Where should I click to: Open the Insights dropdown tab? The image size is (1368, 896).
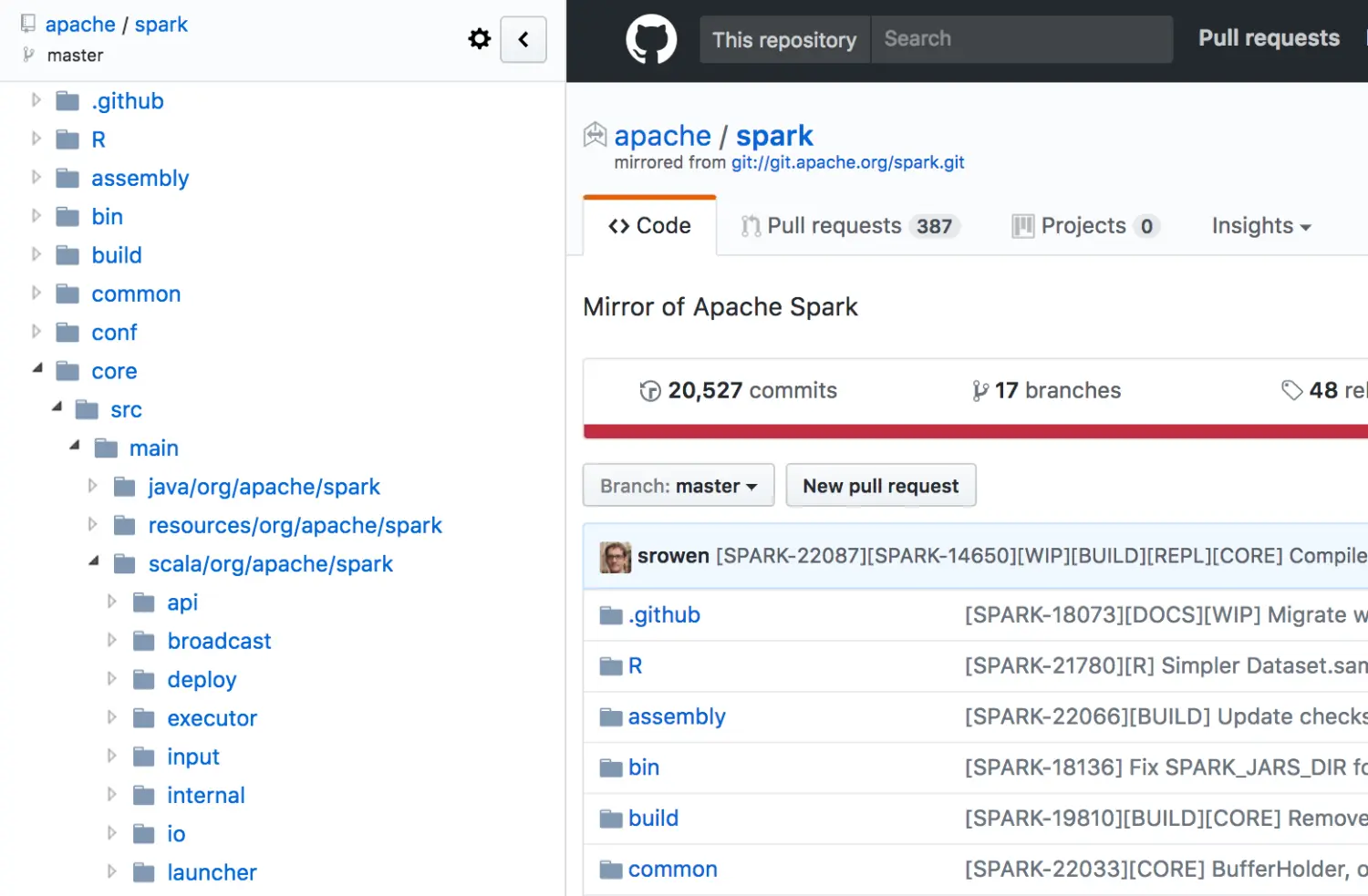(1261, 226)
